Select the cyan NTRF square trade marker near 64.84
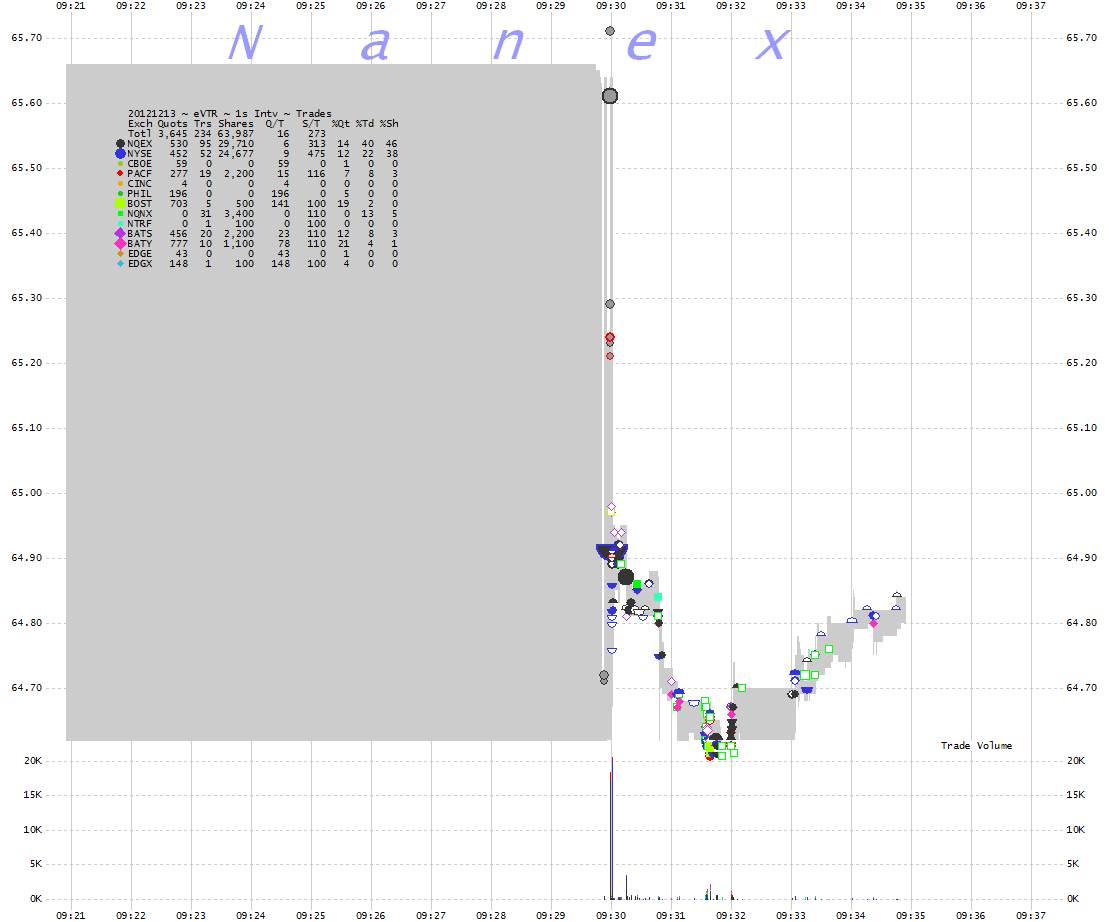Screen dimensions: 1109x922 658,597
